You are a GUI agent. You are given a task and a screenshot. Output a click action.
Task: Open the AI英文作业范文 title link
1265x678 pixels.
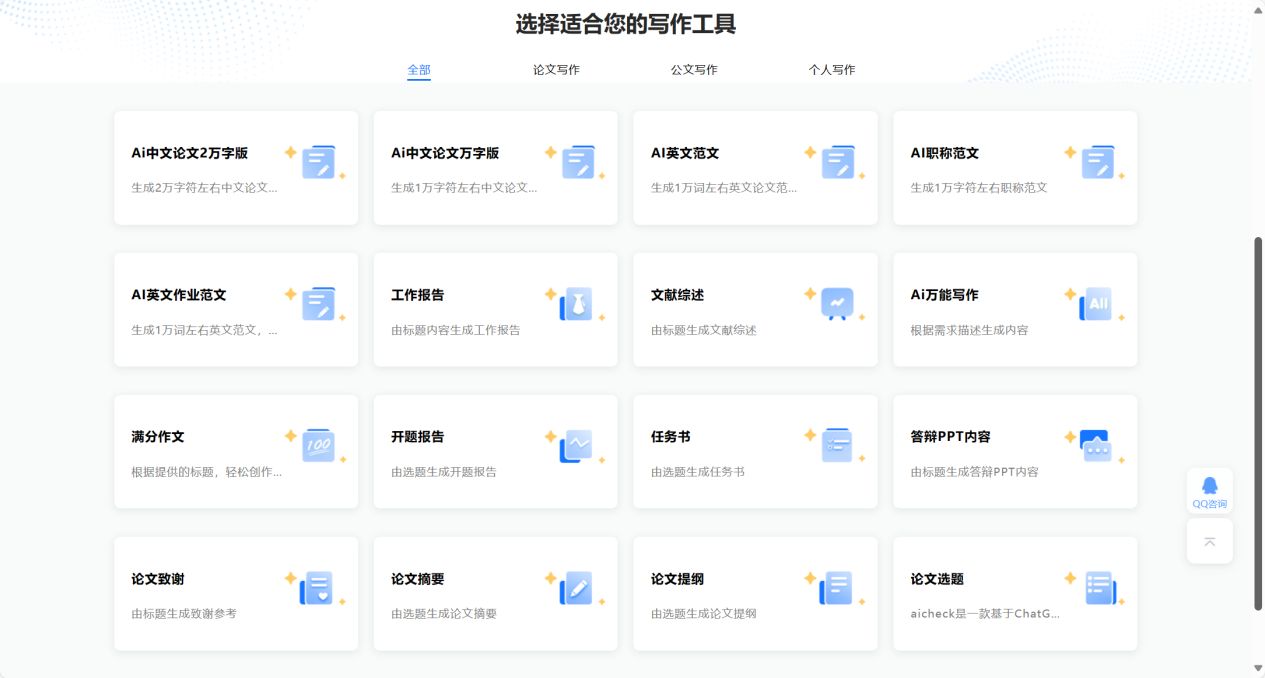[179, 295]
